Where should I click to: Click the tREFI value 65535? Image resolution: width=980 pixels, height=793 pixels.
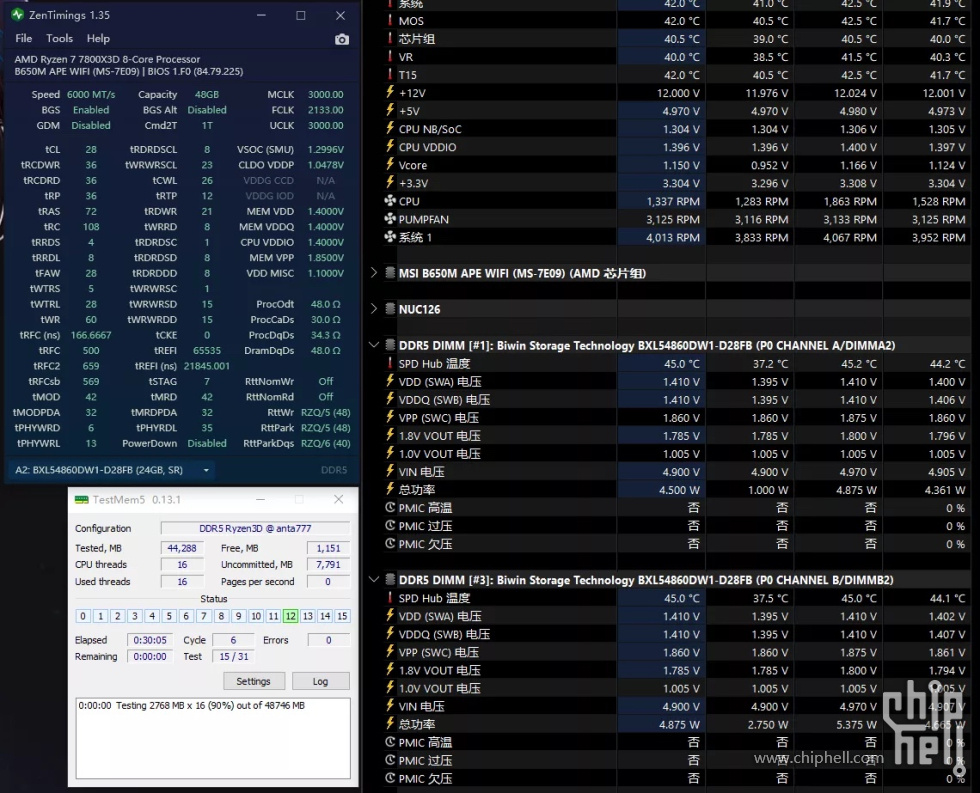coord(207,351)
